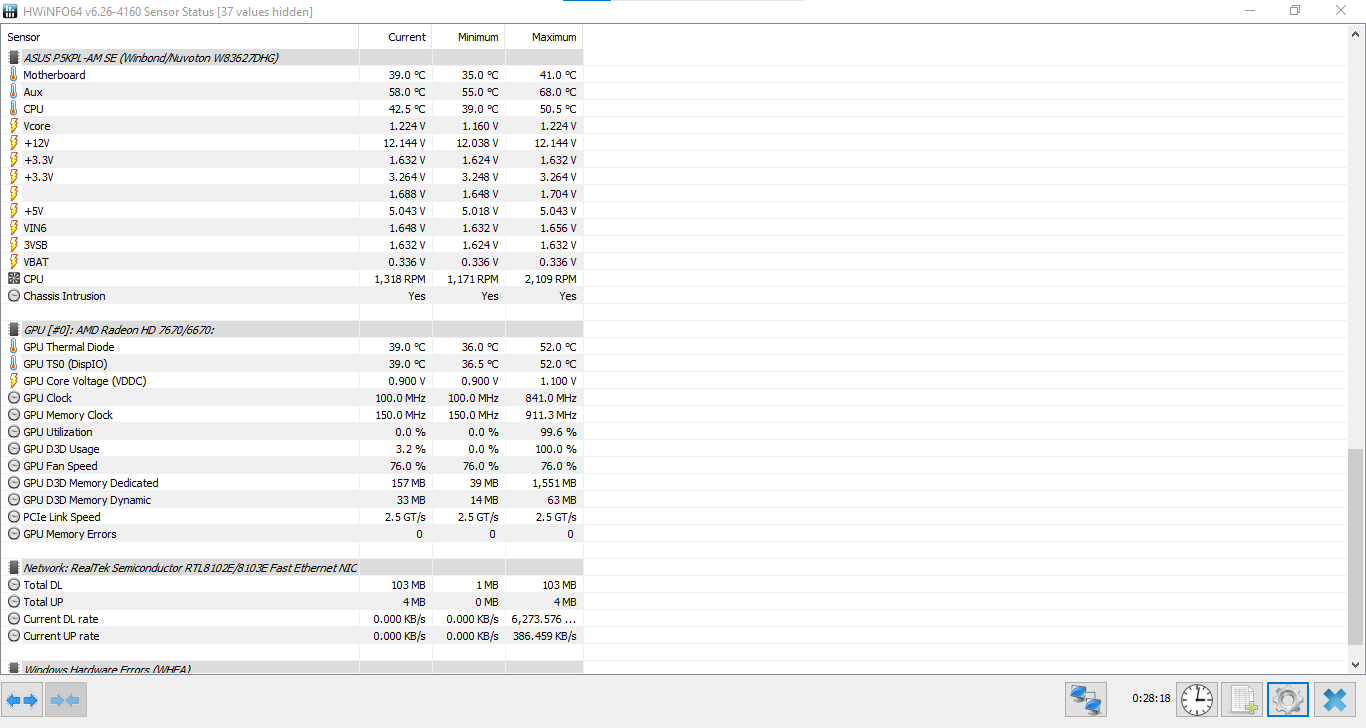Screen dimensions: 1366x728
Task: Click the bolt icon beside GPU Core Voltage (VDDC)
Action: pyautogui.click(x=14, y=381)
